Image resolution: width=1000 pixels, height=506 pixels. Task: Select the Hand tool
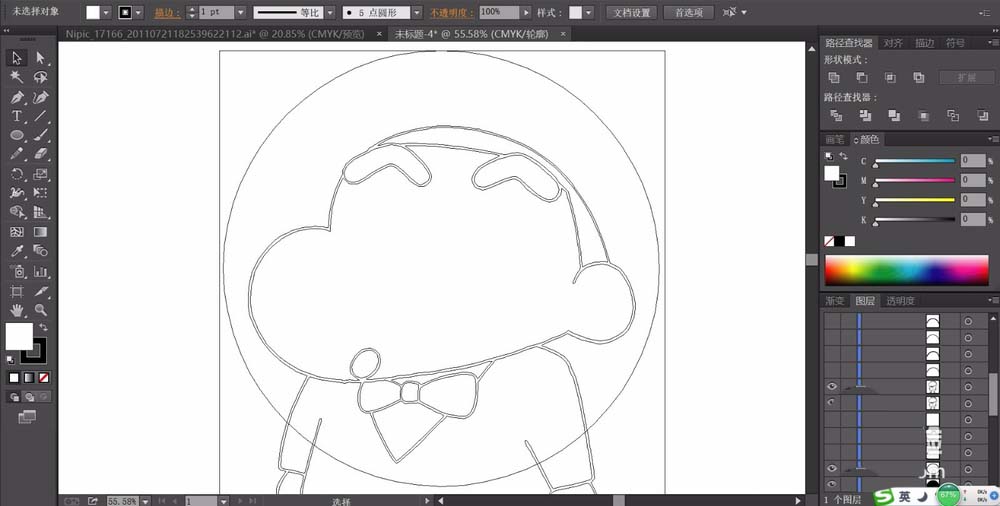coord(17,311)
